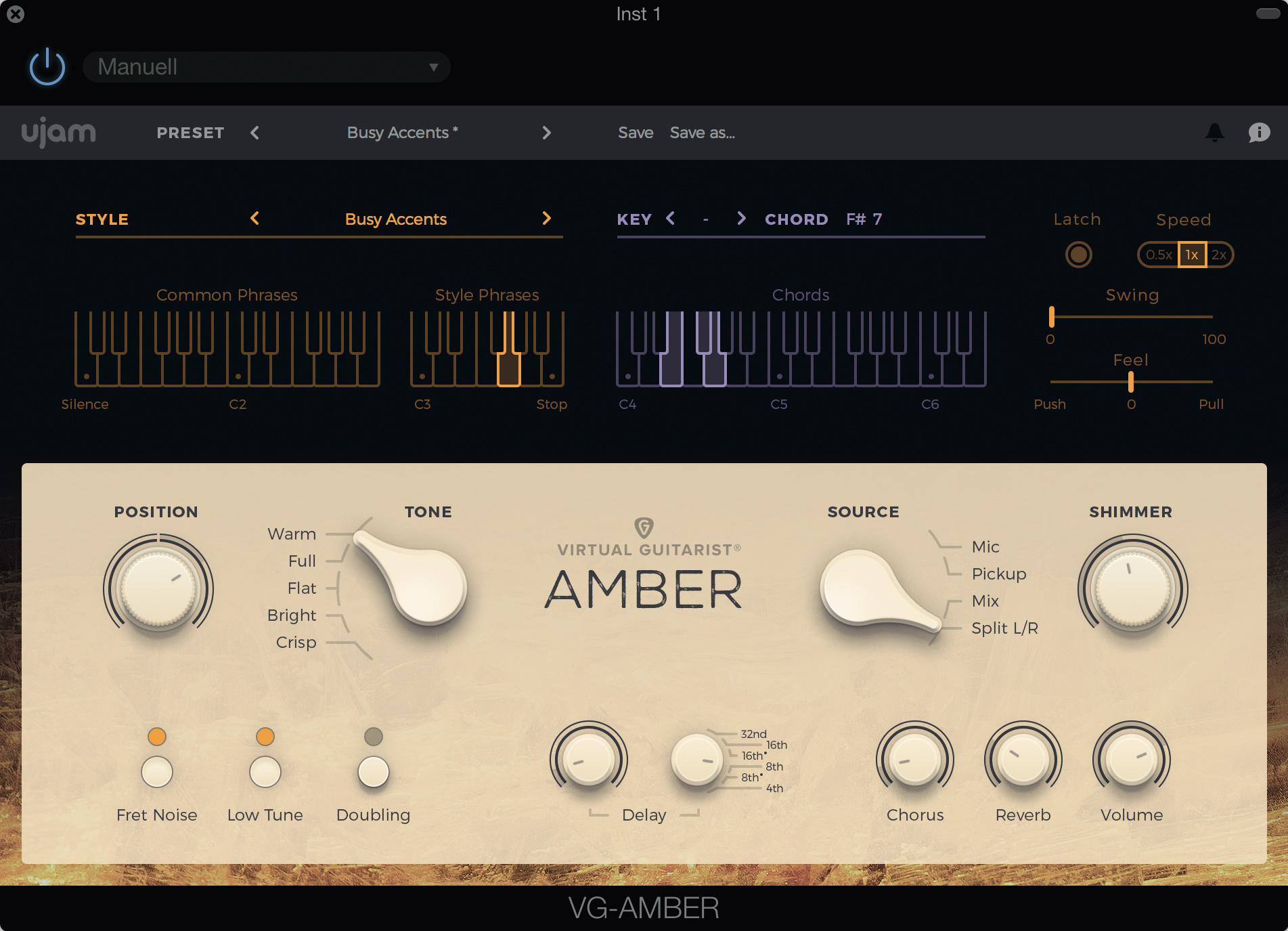Click the C2 key in Common Phrases
The height and width of the screenshot is (931, 1288).
[x=238, y=369]
